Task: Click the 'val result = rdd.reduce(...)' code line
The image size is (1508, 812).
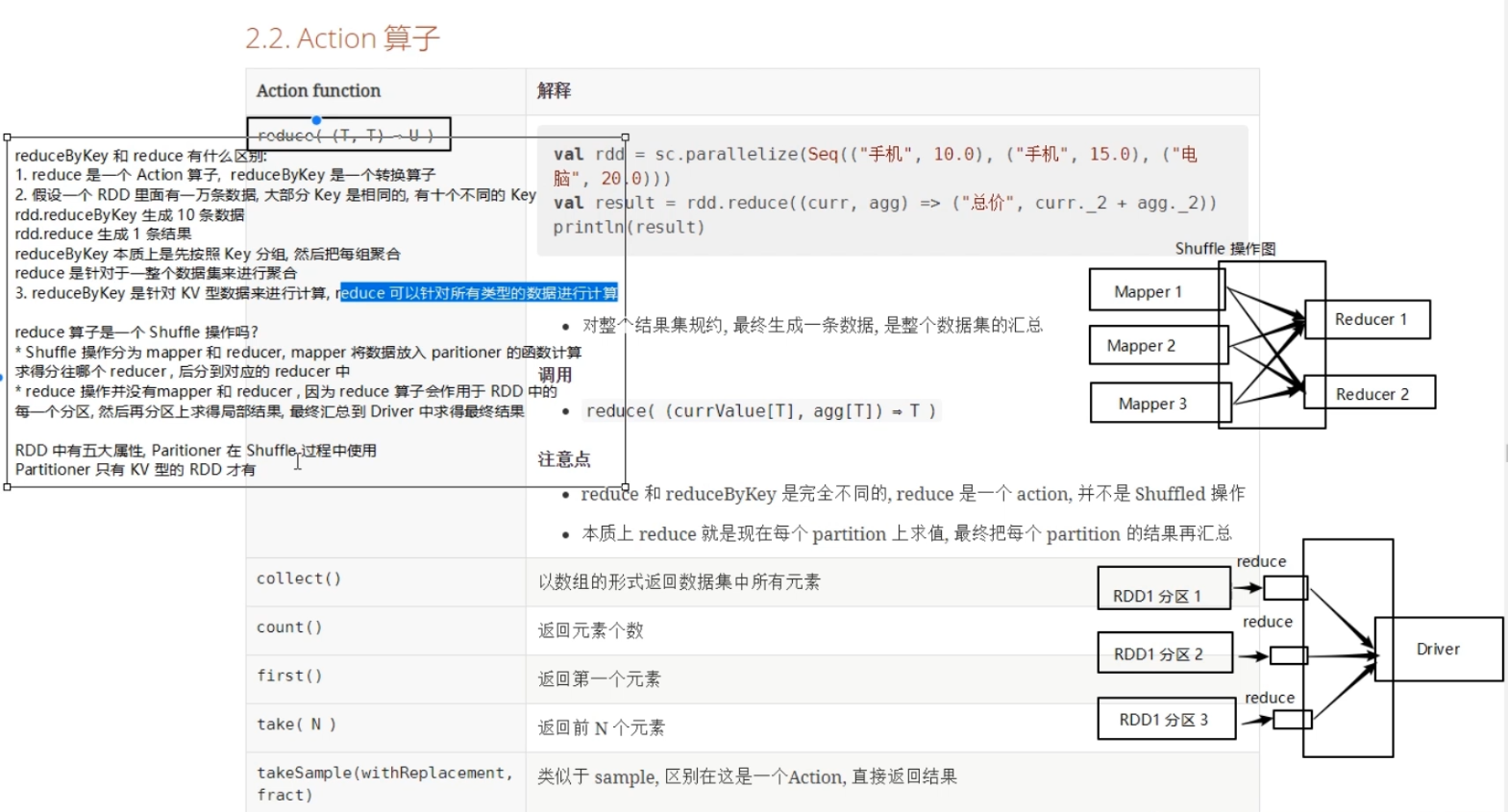Action: point(885,203)
